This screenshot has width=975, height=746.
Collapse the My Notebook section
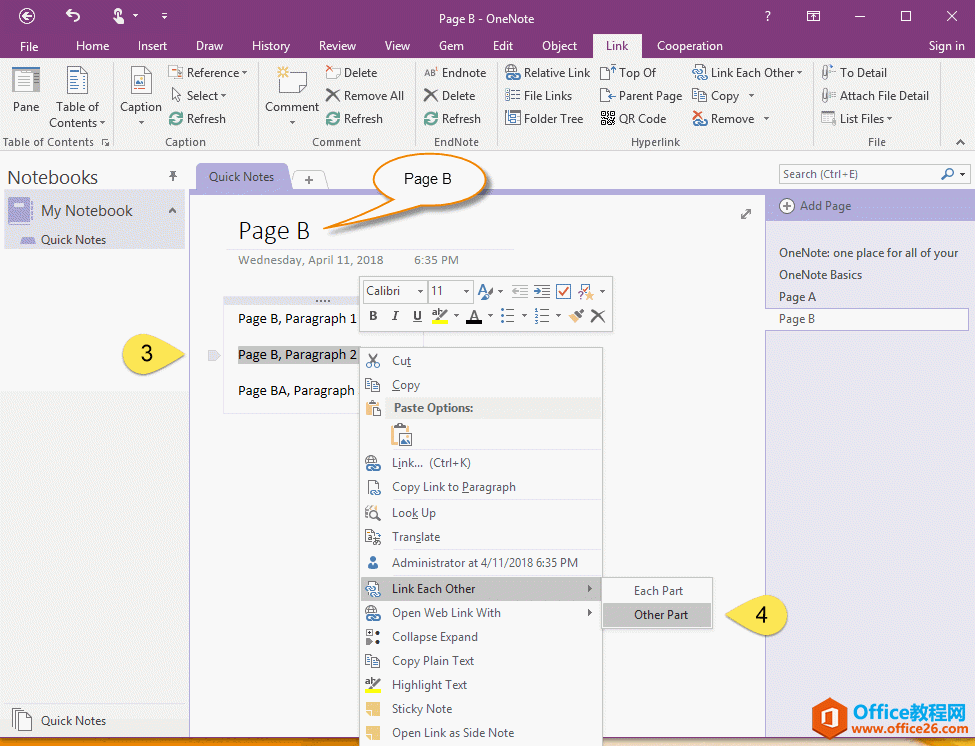click(x=172, y=210)
